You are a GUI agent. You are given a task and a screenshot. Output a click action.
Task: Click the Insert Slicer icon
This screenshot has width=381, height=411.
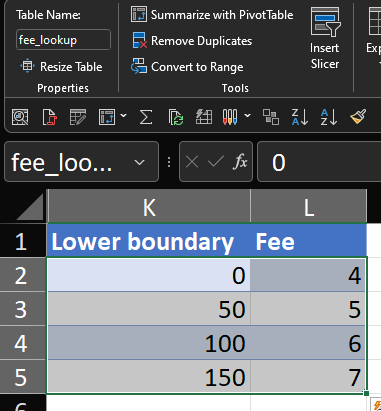325,38
